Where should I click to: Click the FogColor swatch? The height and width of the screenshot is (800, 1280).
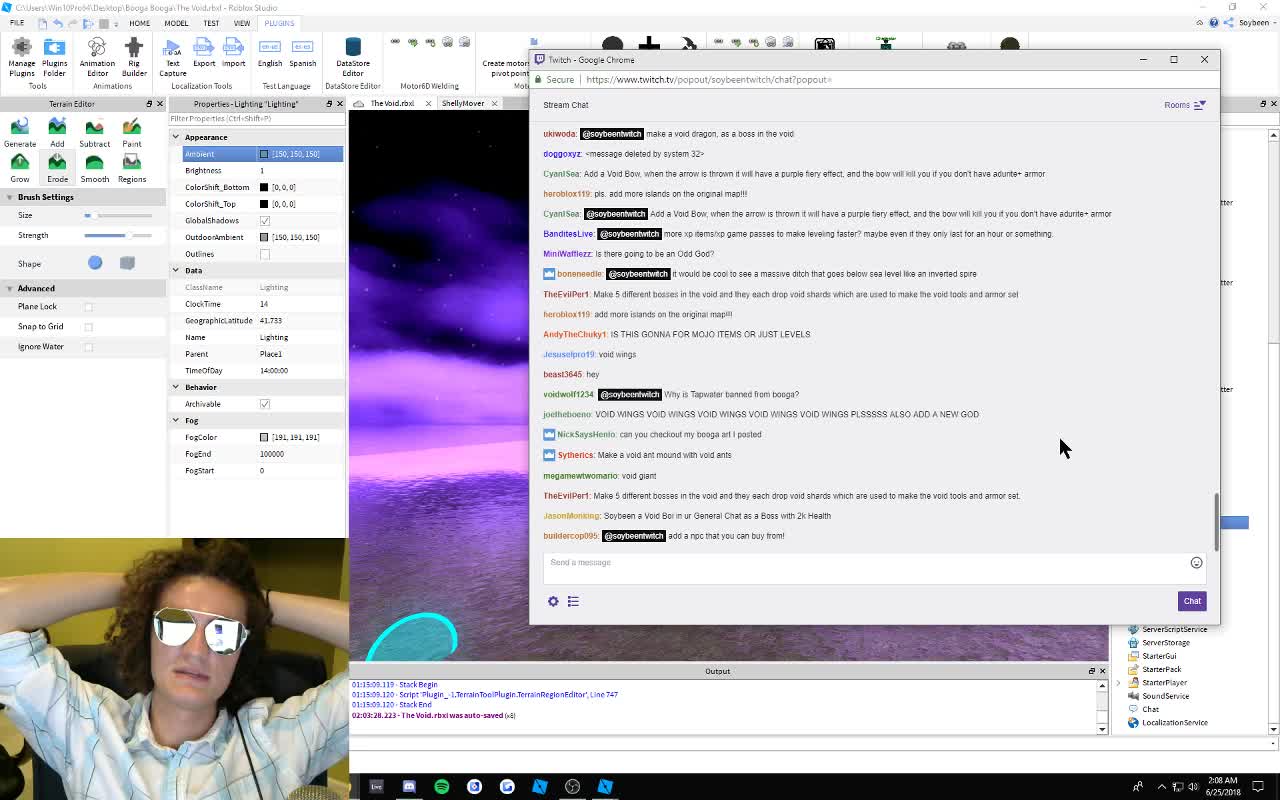pyautogui.click(x=264, y=437)
